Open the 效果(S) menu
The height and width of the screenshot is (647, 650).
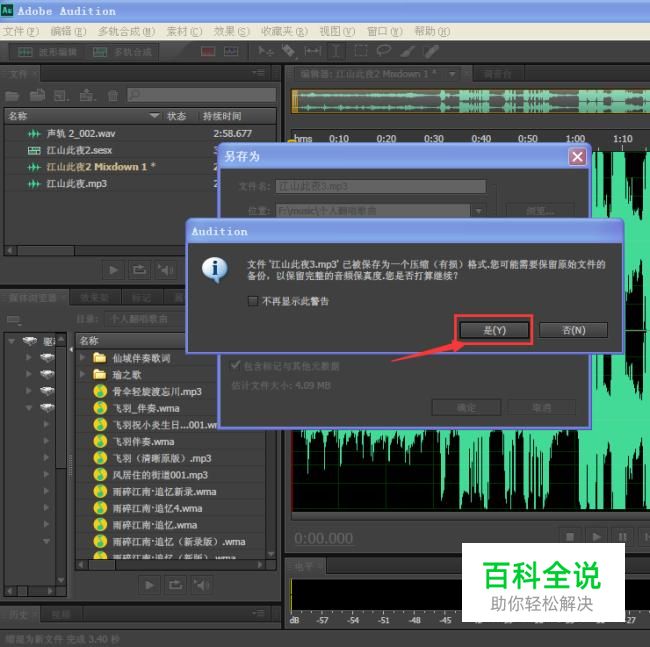pos(231,32)
